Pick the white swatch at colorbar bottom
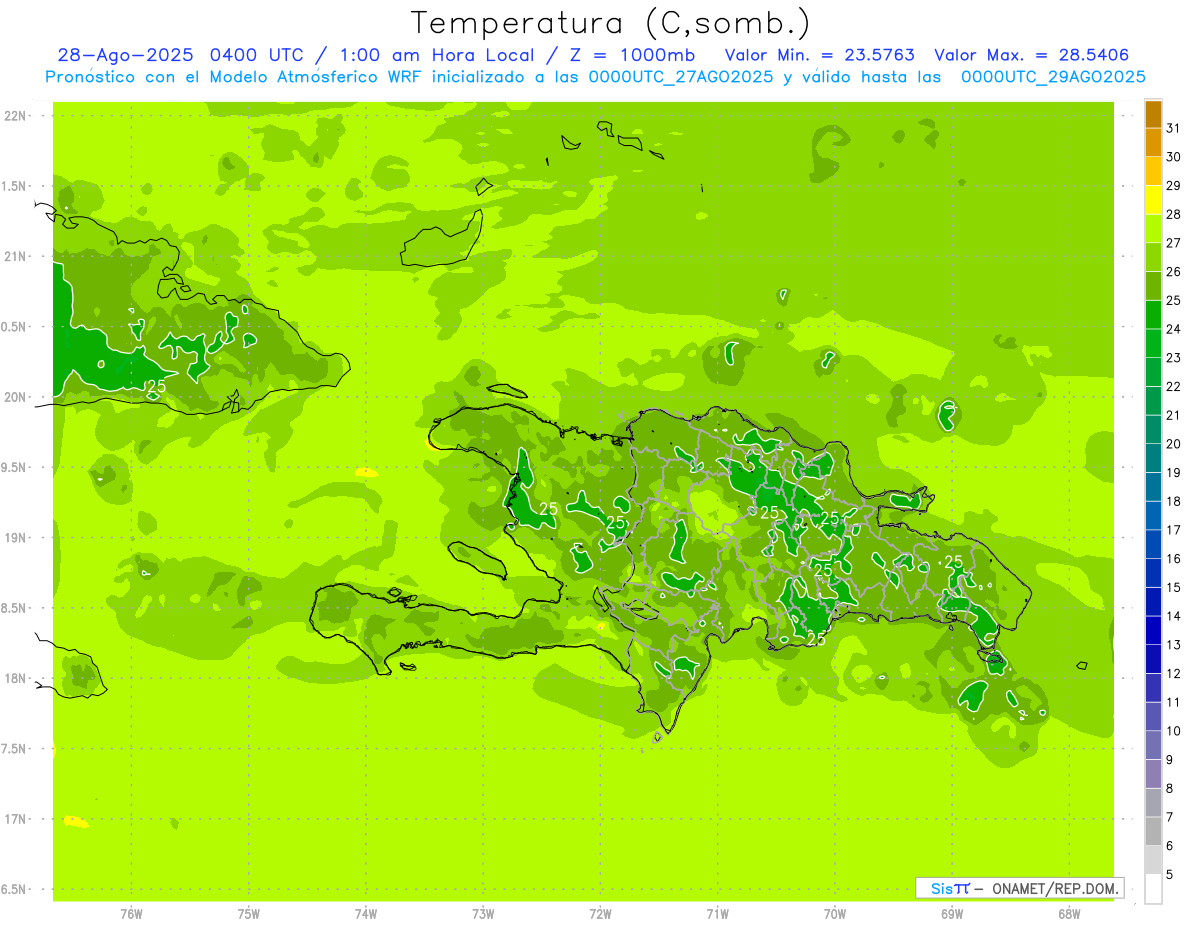Image resolution: width=1200 pixels, height=927 pixels. [x=1153, y=889]
